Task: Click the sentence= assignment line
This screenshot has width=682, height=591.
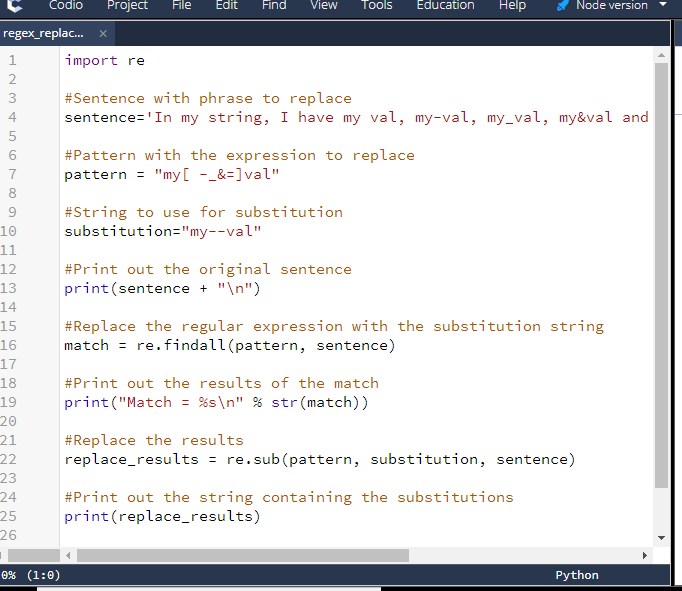Action: pyautogui.click(x=356, y=117)
